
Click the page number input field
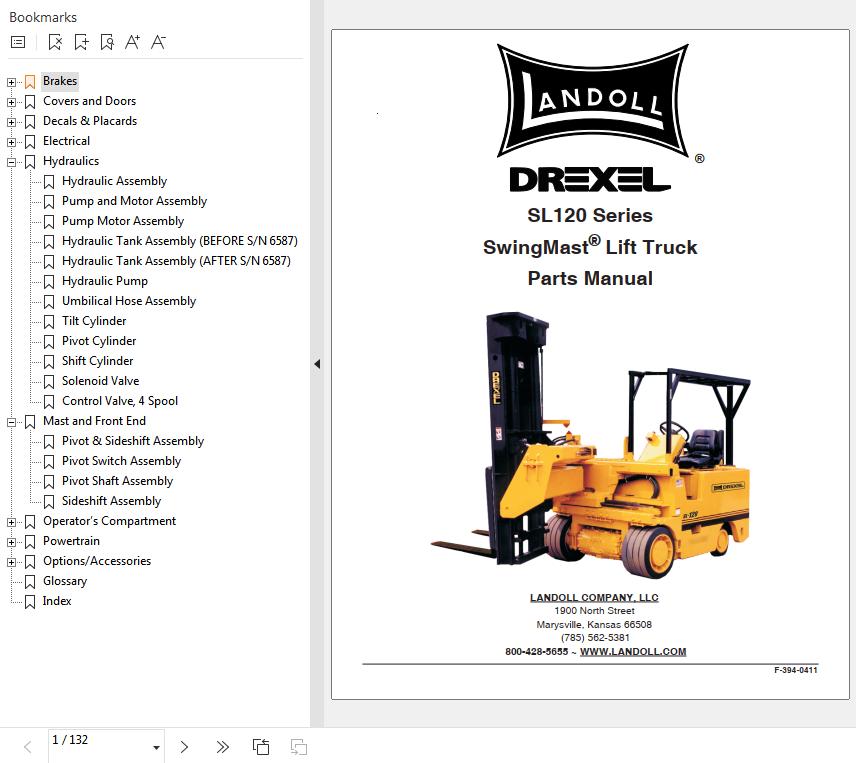[95, 741]
